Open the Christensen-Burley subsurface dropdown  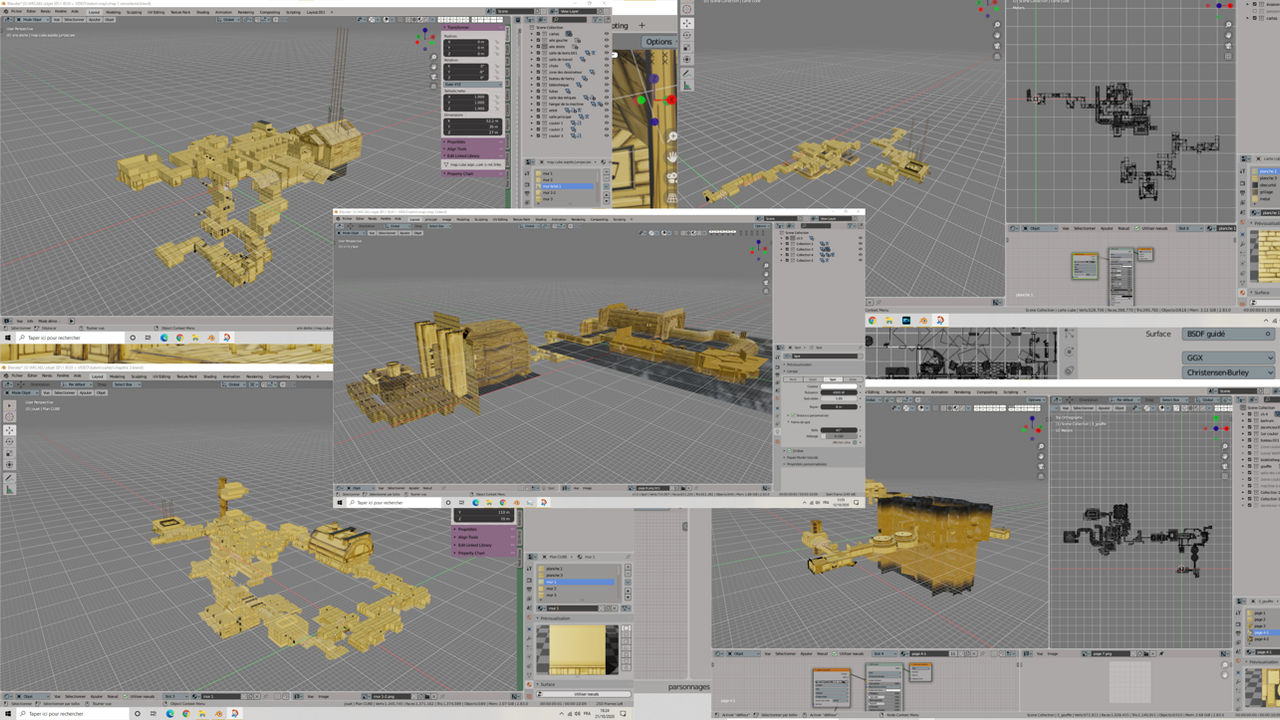(1229, 372)
